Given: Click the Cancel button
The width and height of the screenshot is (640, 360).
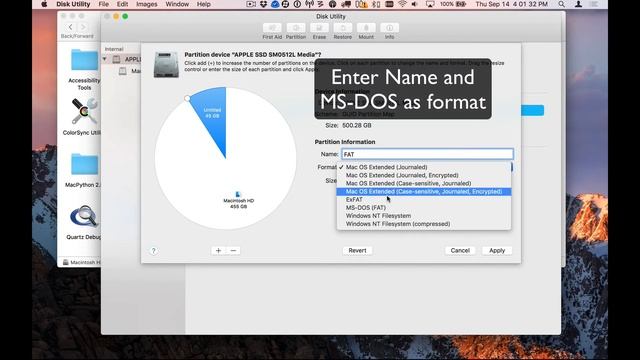Looking at the screenshot, I should click(x=460, y=251).
